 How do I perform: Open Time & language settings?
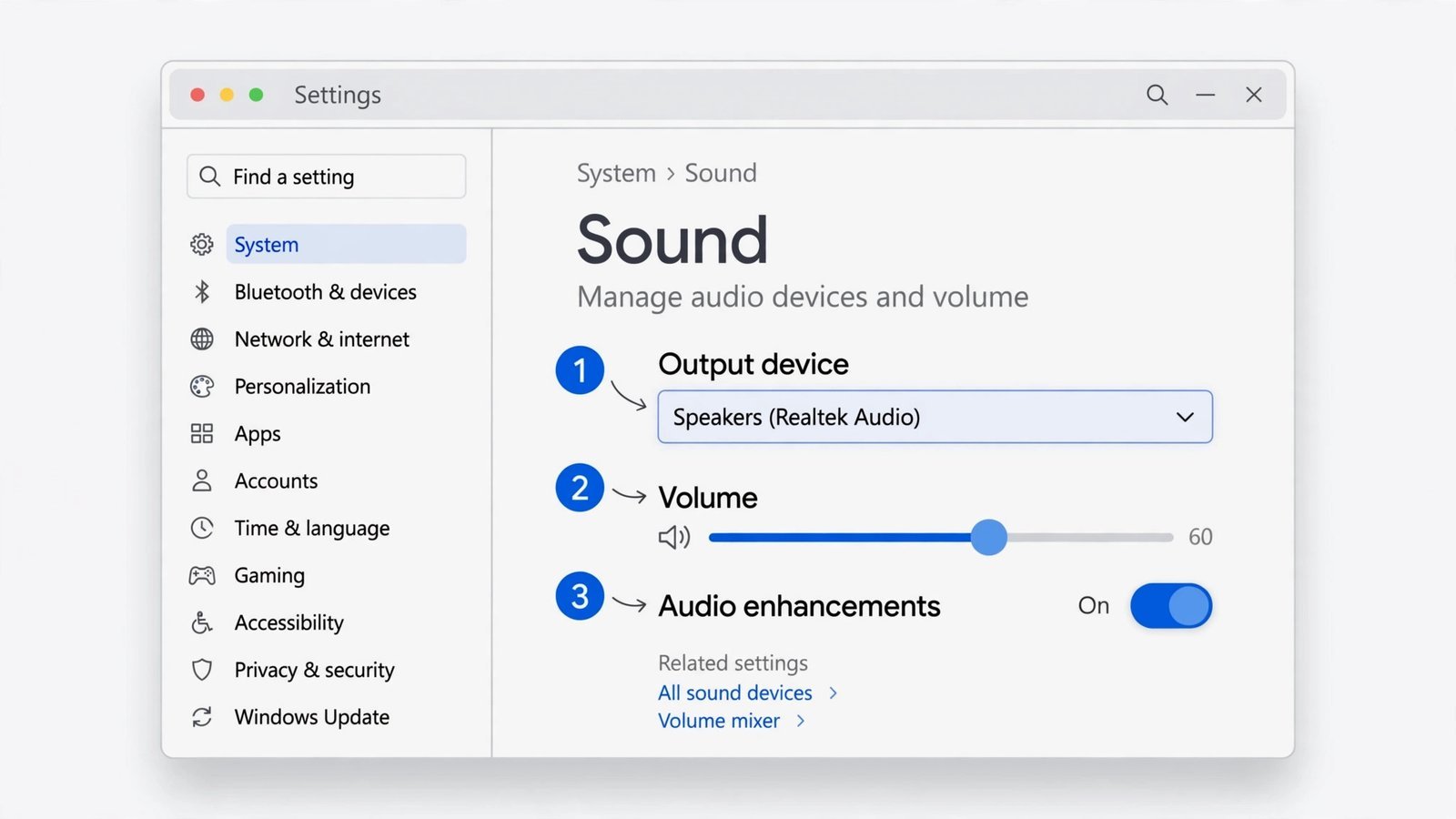[311, 528]
